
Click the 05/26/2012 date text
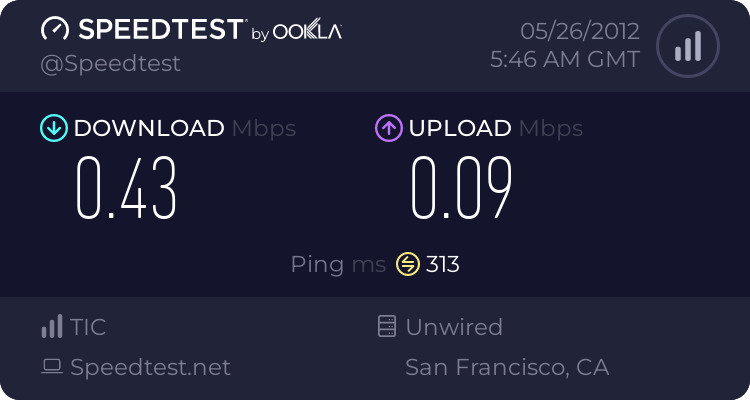click(577, 30)
